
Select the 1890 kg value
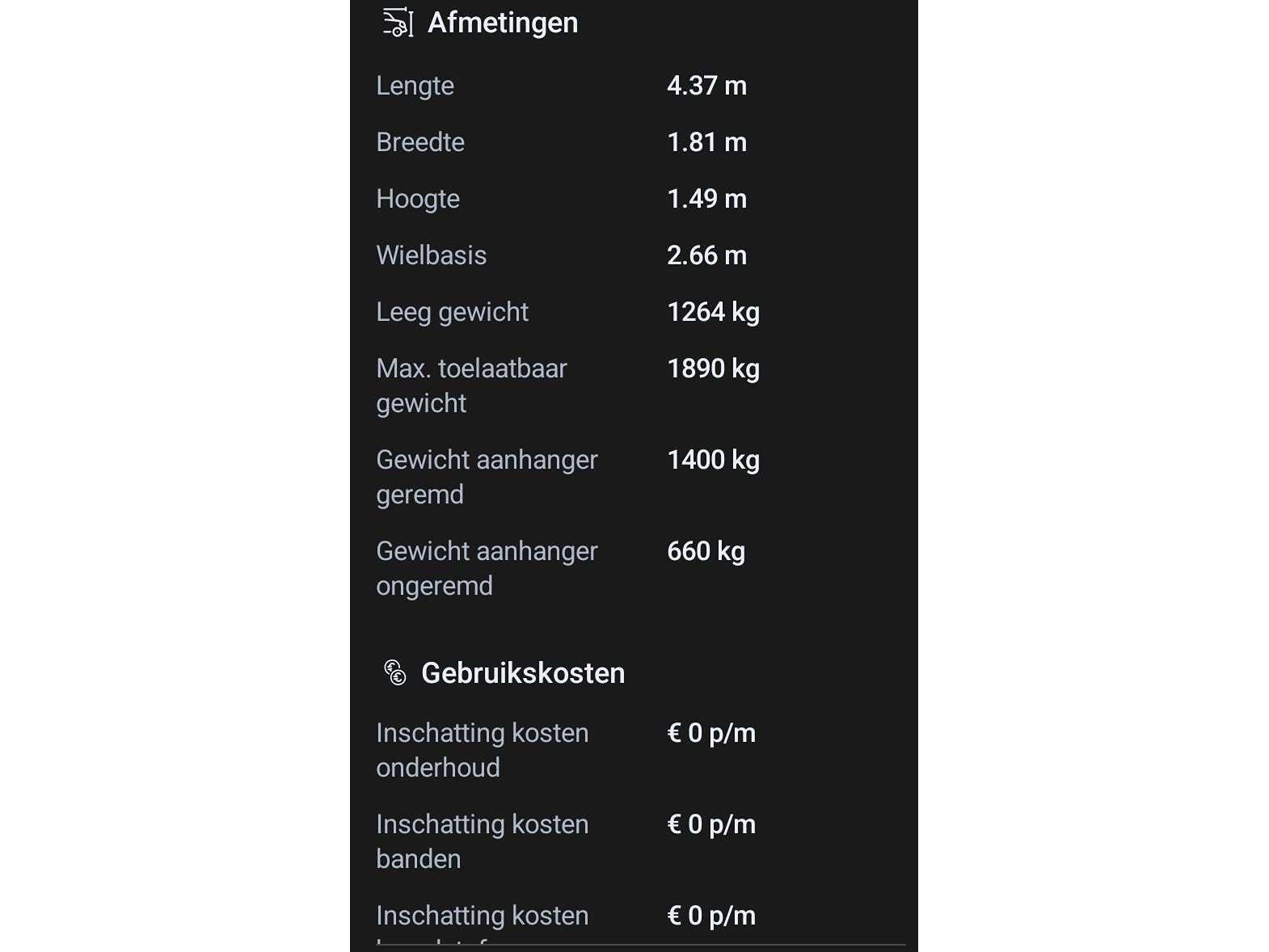(713, 369)
